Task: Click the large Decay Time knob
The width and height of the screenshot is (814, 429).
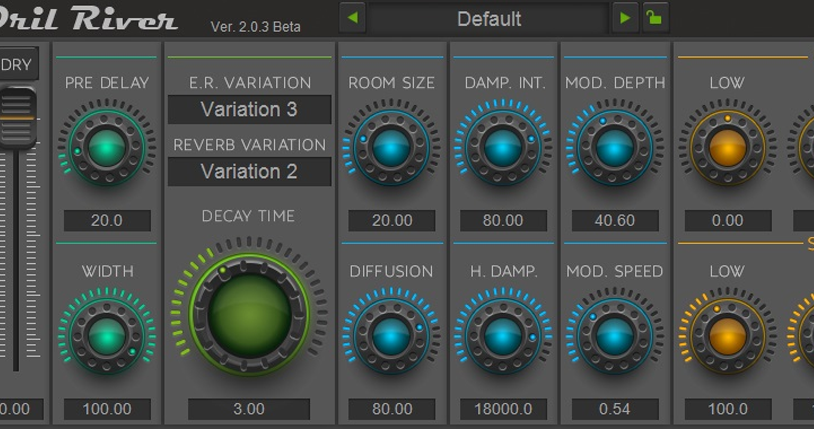Action: (249, 311)
